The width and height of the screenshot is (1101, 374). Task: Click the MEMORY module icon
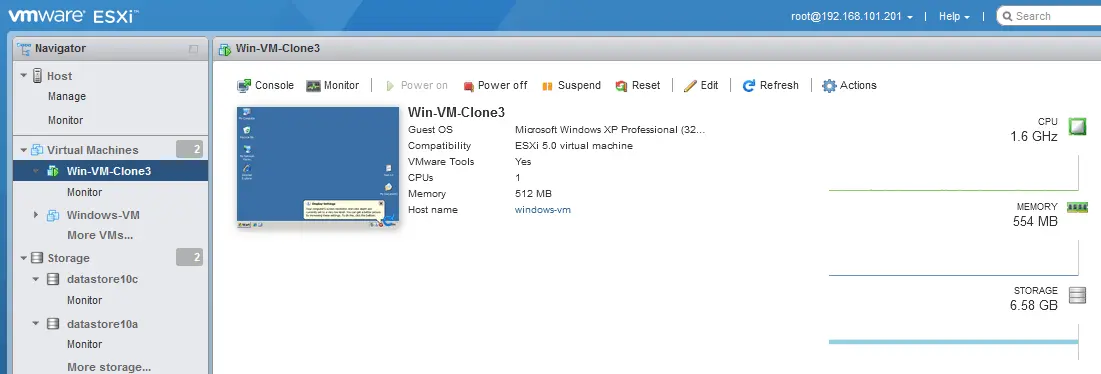(1077, 207)
